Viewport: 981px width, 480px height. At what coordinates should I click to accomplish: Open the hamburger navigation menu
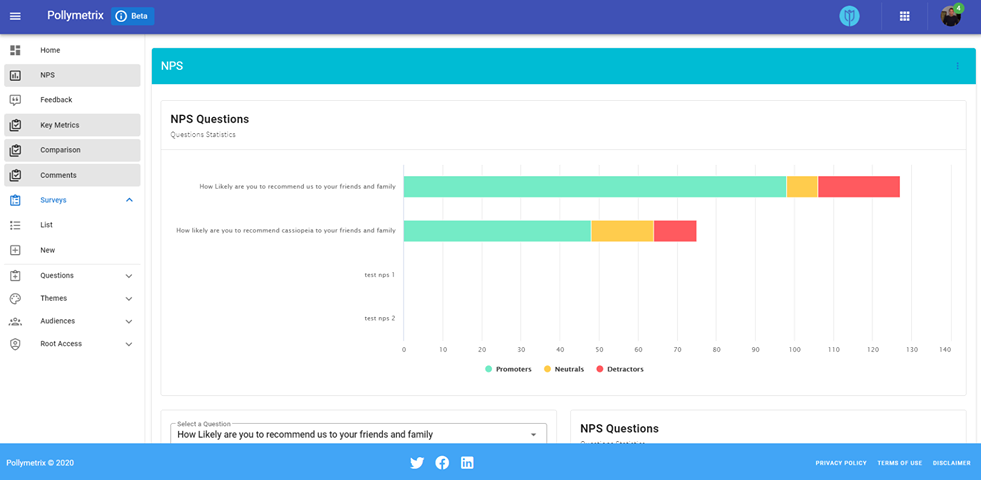point(16,16)
